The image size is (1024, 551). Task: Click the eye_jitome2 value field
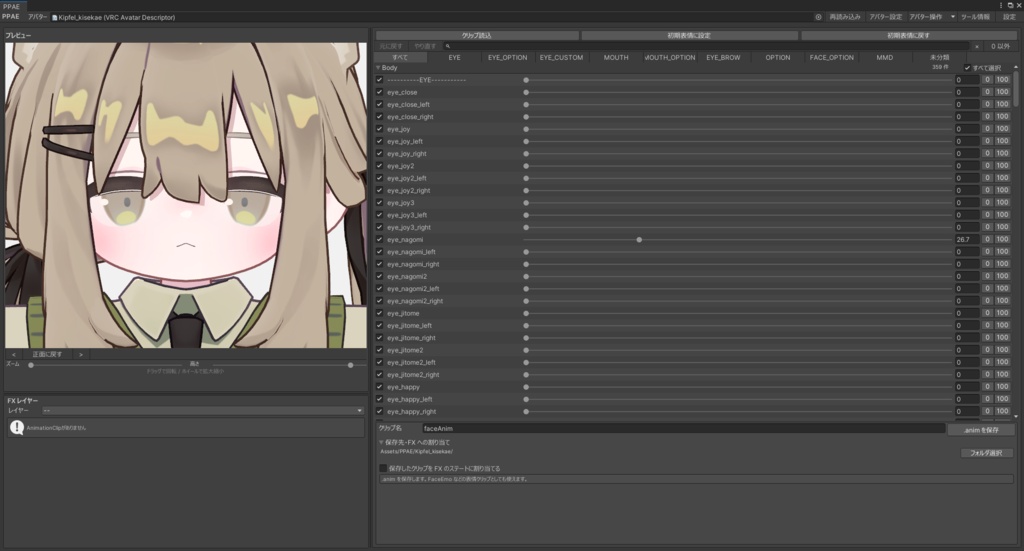(x=967, y=350)
